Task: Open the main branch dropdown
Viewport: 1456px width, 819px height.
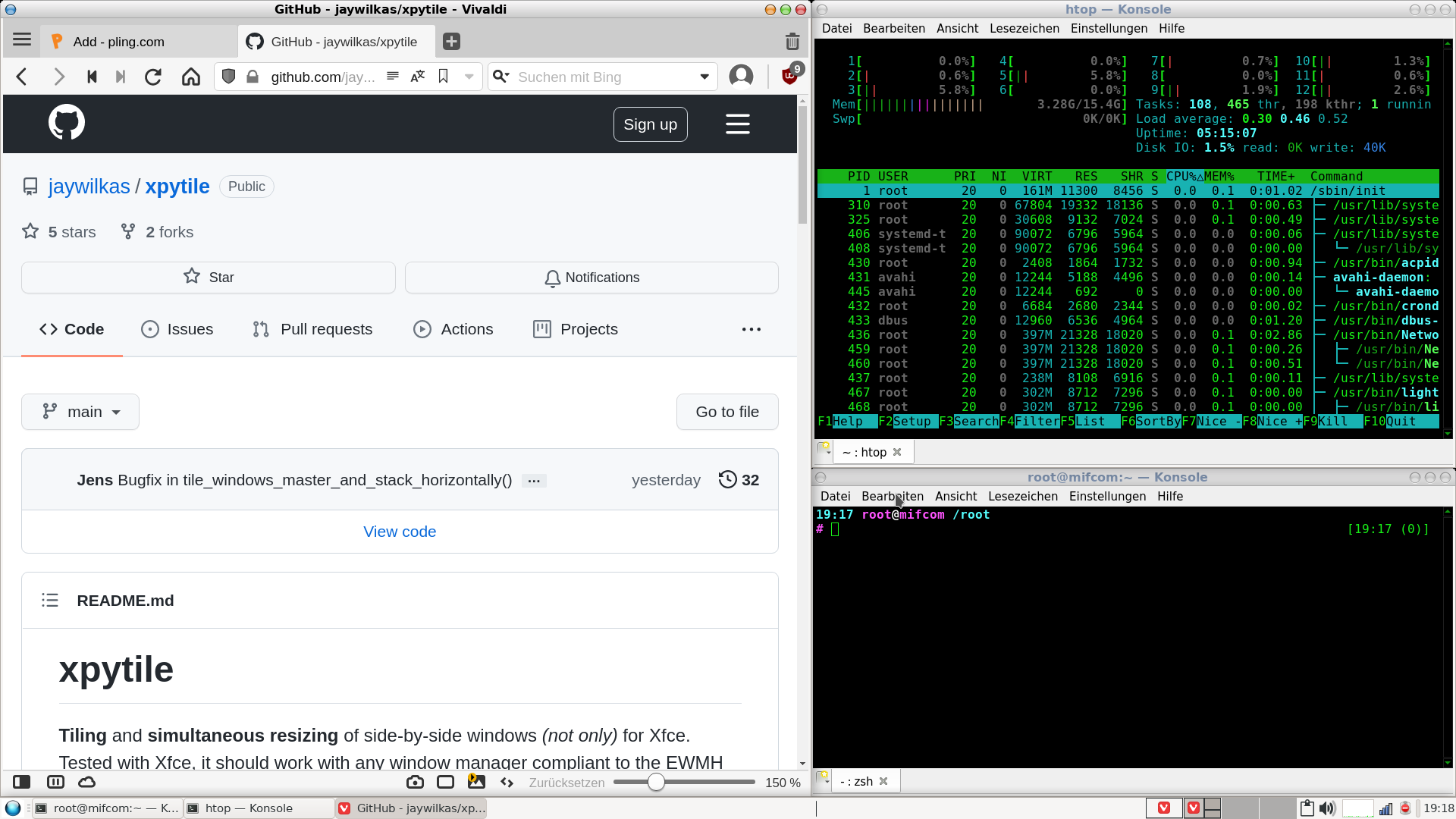Action: tap(80, 412)
